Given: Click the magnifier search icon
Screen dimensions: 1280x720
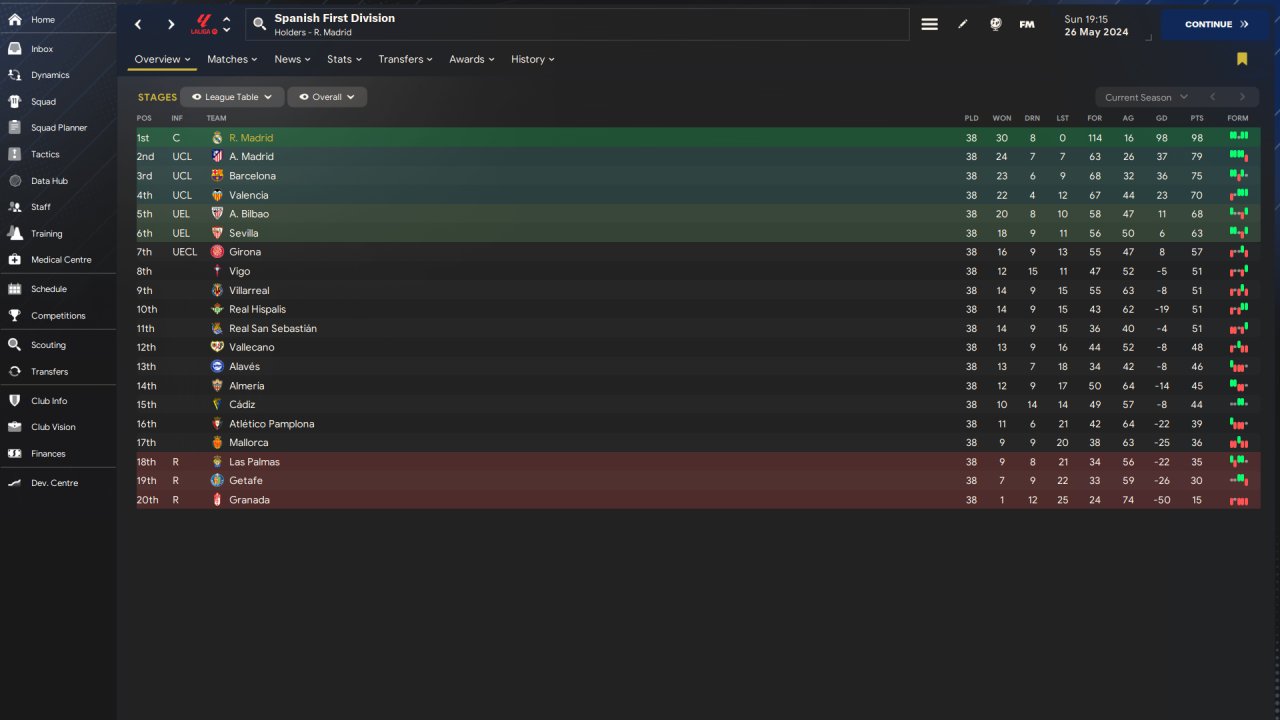Looking at the screenshot, I should point(259,24).
